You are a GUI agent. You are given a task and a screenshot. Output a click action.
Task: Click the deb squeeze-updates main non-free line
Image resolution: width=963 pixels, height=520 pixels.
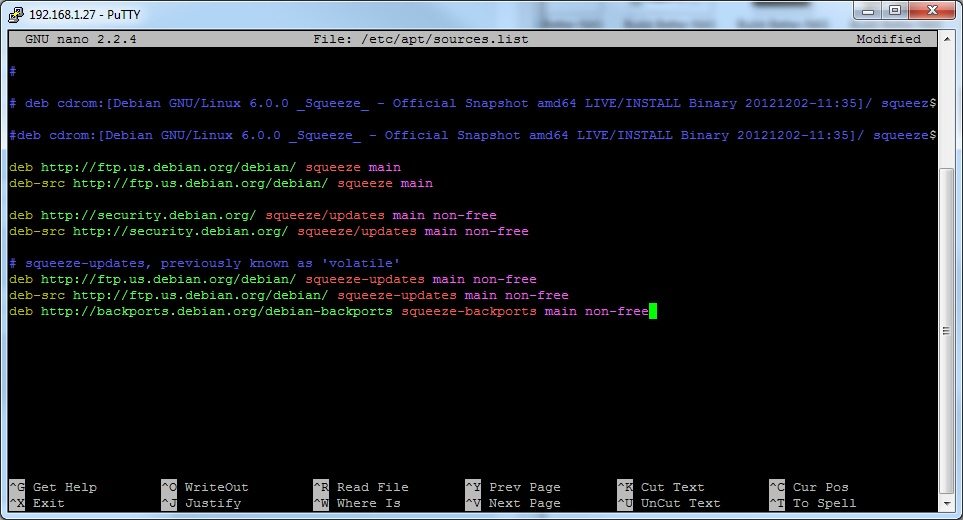[x=273, y=279]
